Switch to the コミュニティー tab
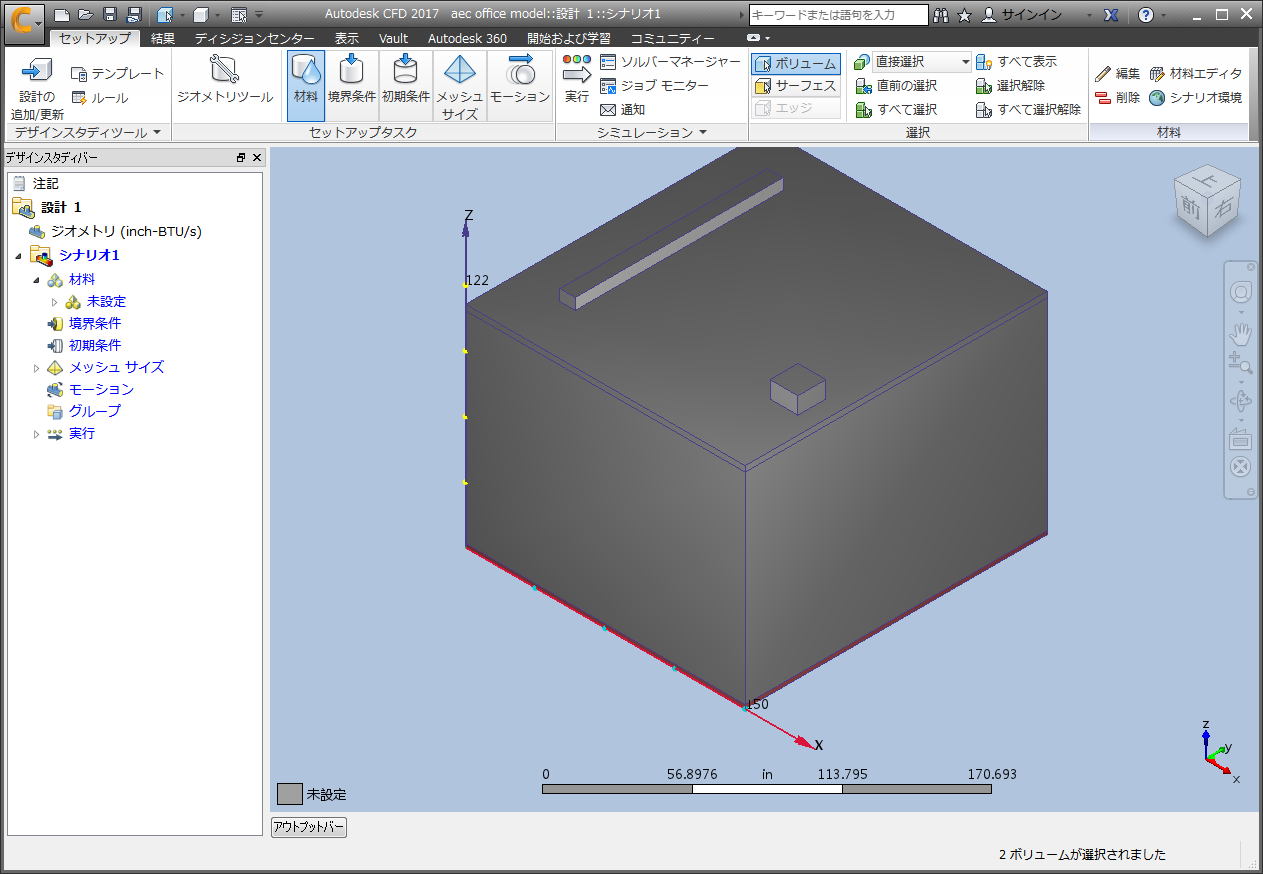Screen dimensions: 1263x874 click(672, 38)
